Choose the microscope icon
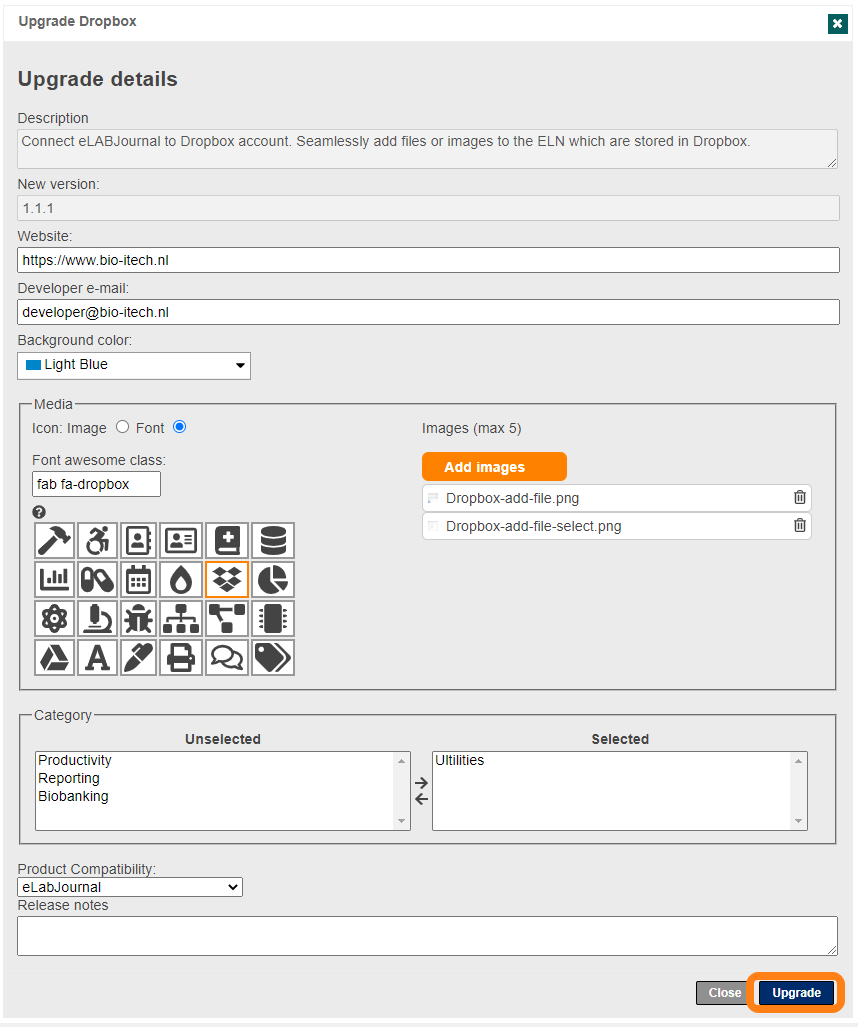Image resolution: width=858 pixels, height=1027 pixels. click(x=96, y=619)
